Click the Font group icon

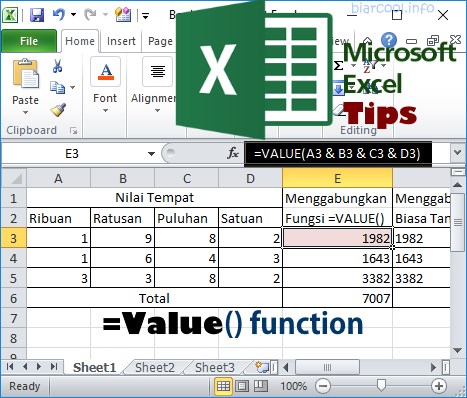(x=105, y=72)
